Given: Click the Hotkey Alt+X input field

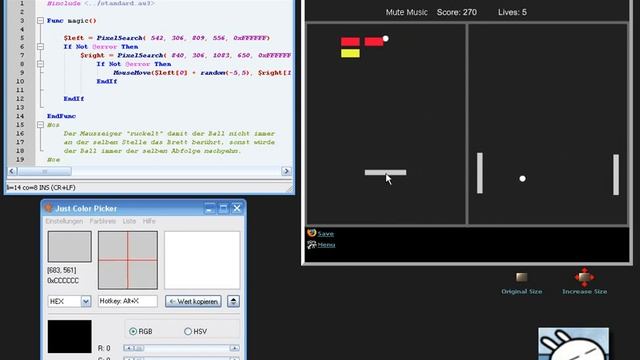Looking at the screenshot, I should click(x=128, y=301).
